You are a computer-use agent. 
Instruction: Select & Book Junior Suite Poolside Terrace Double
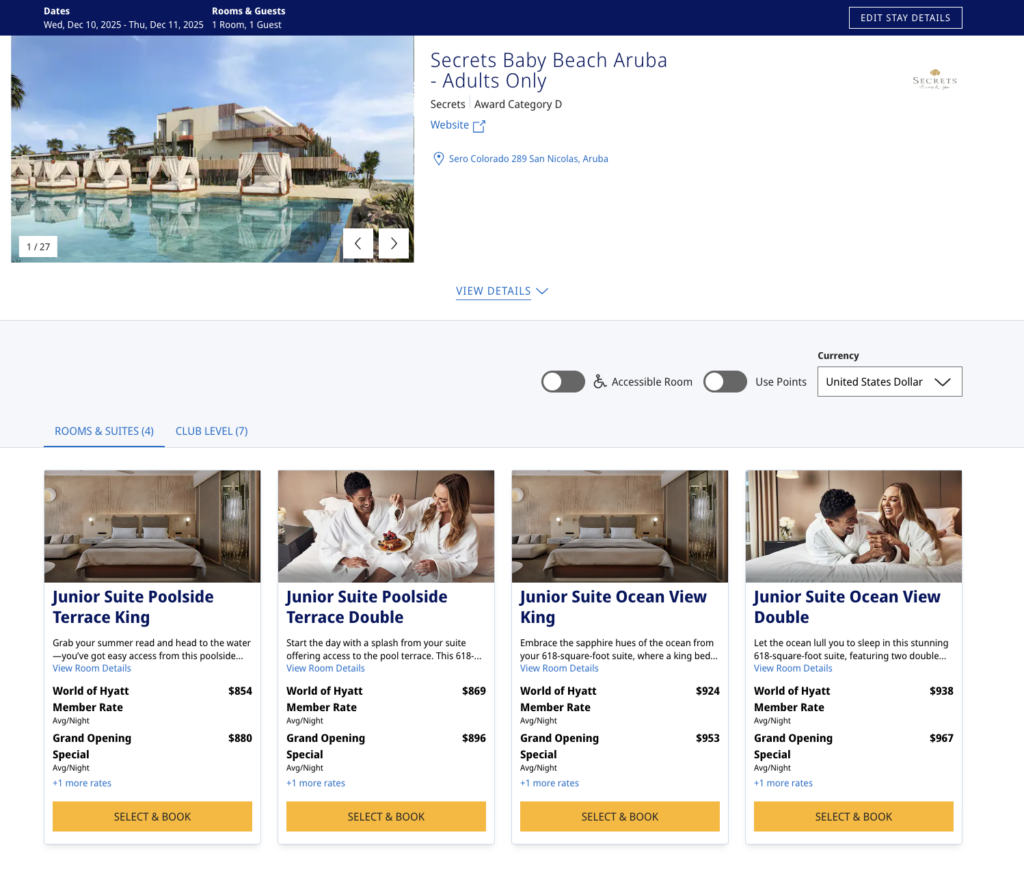tap(386, 817)
